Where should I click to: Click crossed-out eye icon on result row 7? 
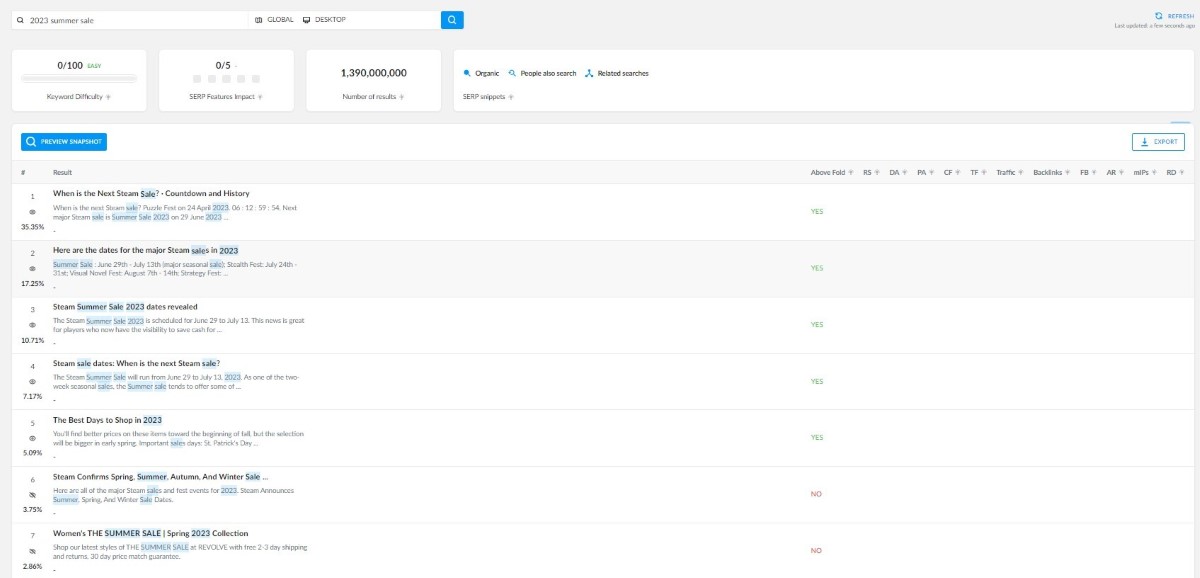32,551
